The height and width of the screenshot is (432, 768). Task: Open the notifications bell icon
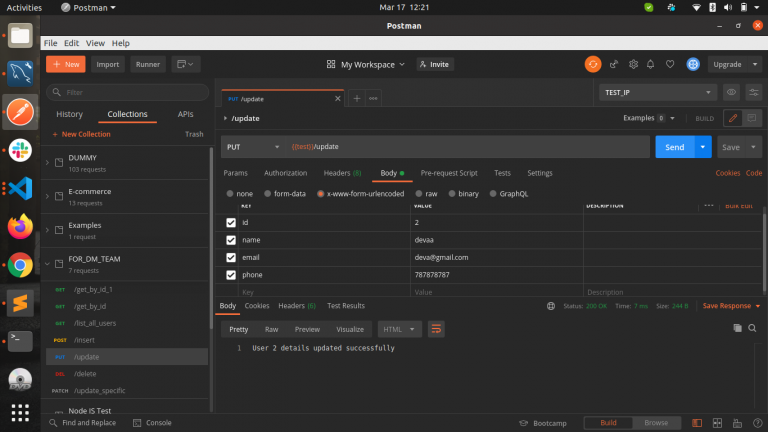tap(650, 64)
